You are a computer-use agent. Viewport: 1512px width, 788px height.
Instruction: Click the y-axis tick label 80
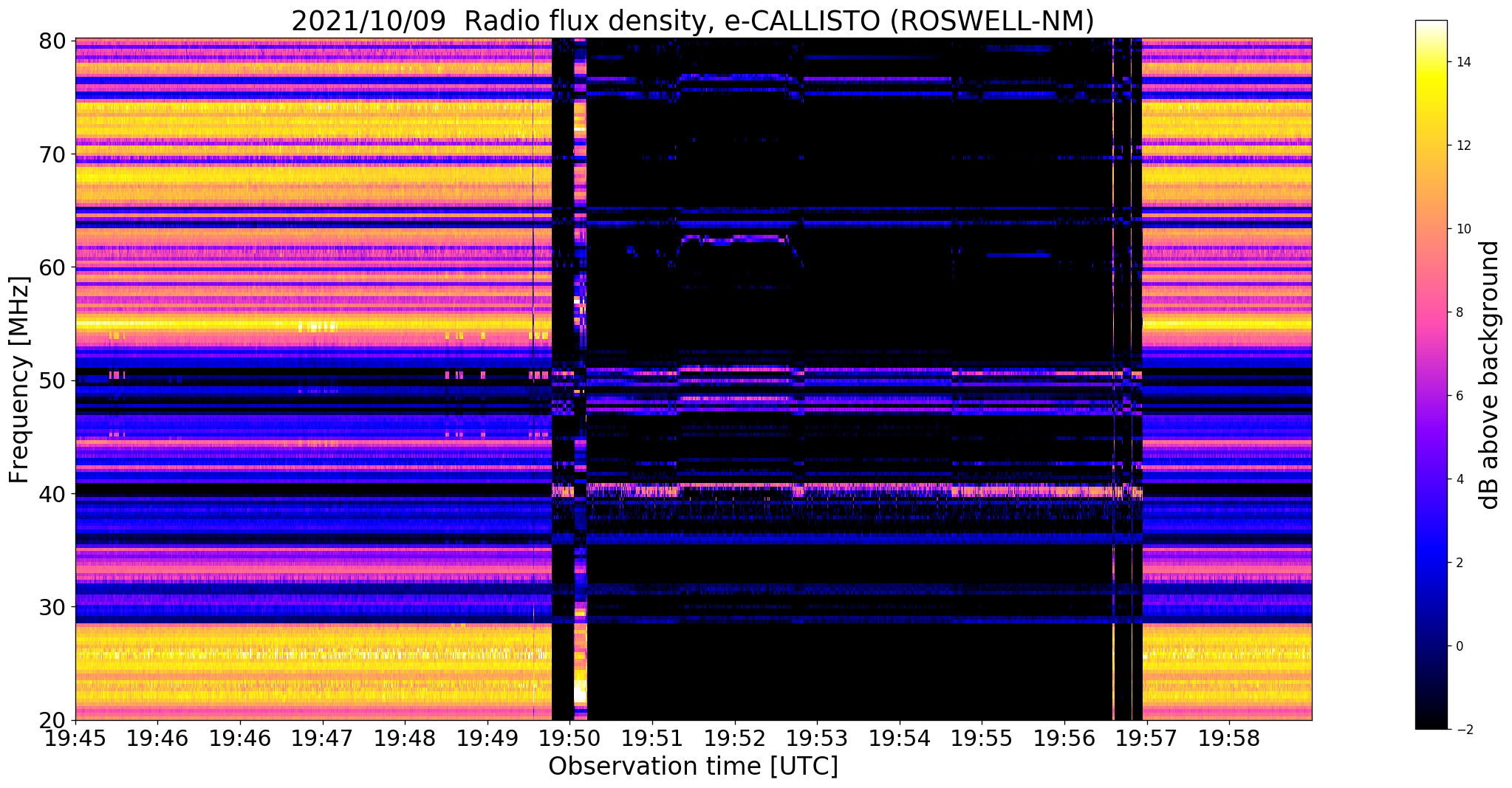pyautogui.click(x=52, y=41)
